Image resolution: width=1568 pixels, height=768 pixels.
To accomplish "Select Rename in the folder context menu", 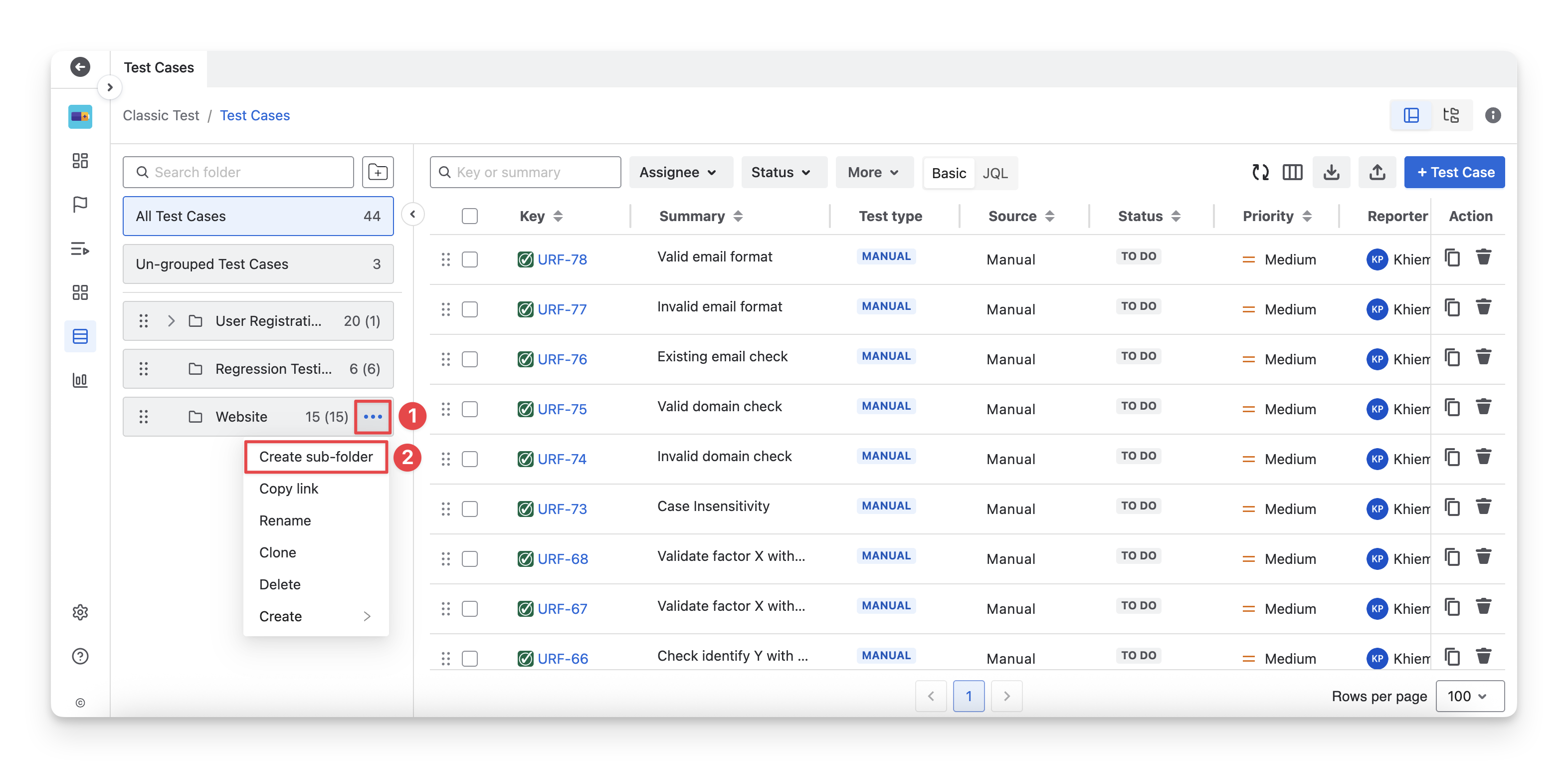I will click(285, 520).
